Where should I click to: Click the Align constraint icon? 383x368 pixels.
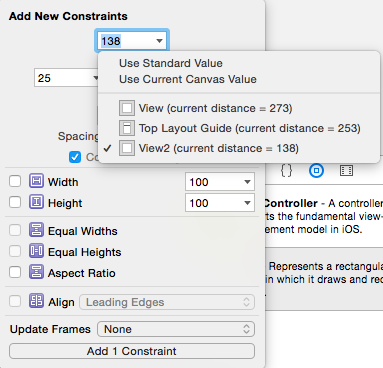(36, 301)
